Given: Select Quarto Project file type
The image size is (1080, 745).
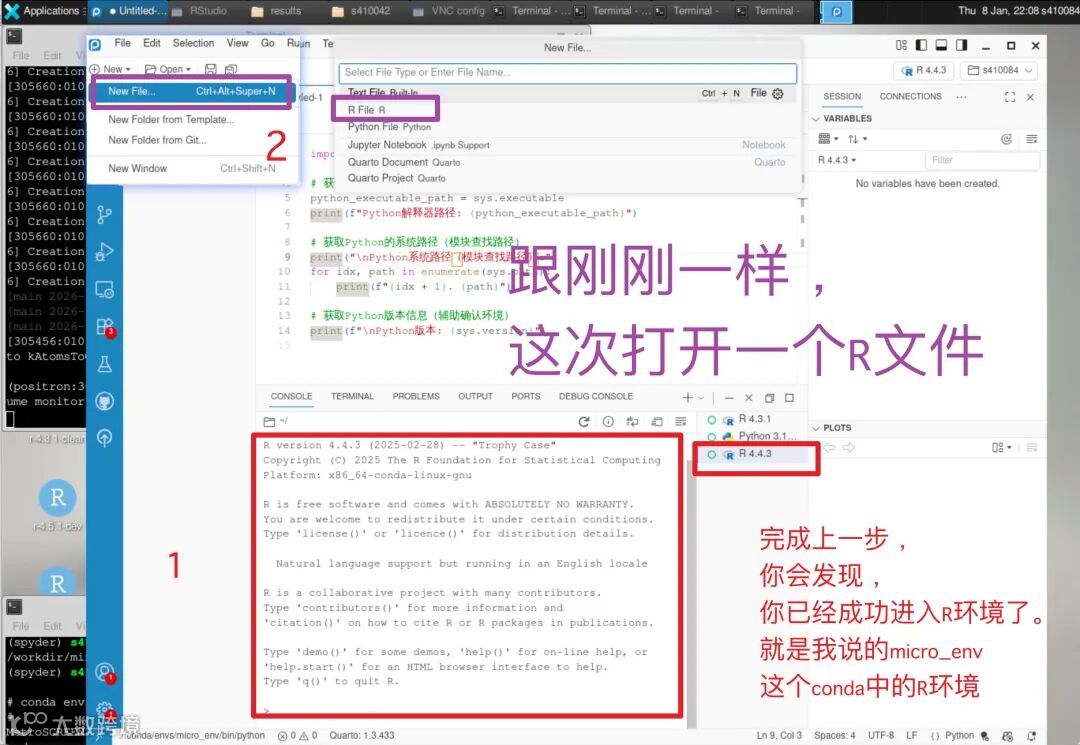Looking at the screenshot, I should 568,178.
